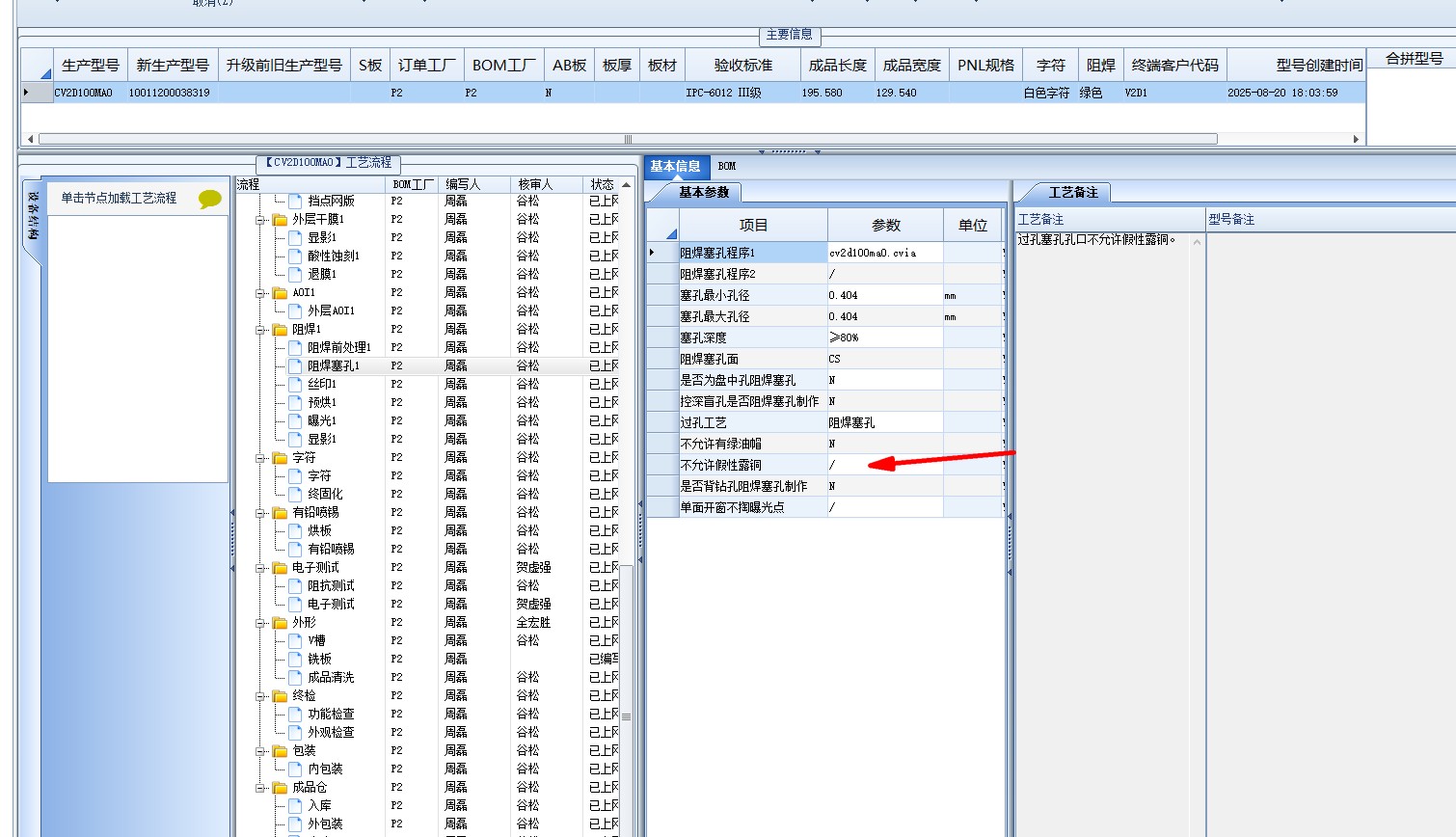
Task: Click the 验收标准 column header
Action: (x=742, y=65)
